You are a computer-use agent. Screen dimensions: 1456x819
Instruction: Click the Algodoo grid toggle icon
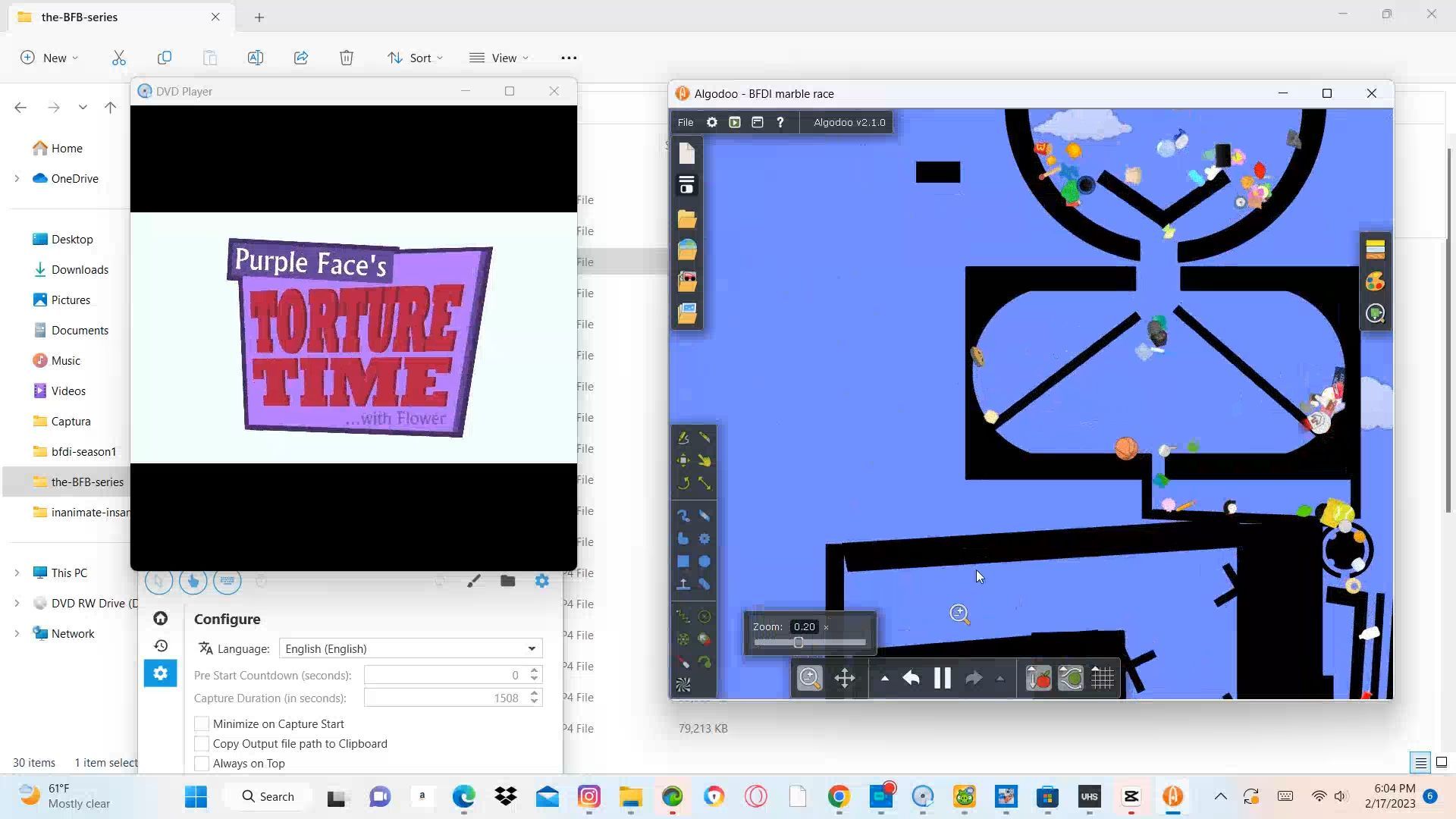click(1103, 678)
